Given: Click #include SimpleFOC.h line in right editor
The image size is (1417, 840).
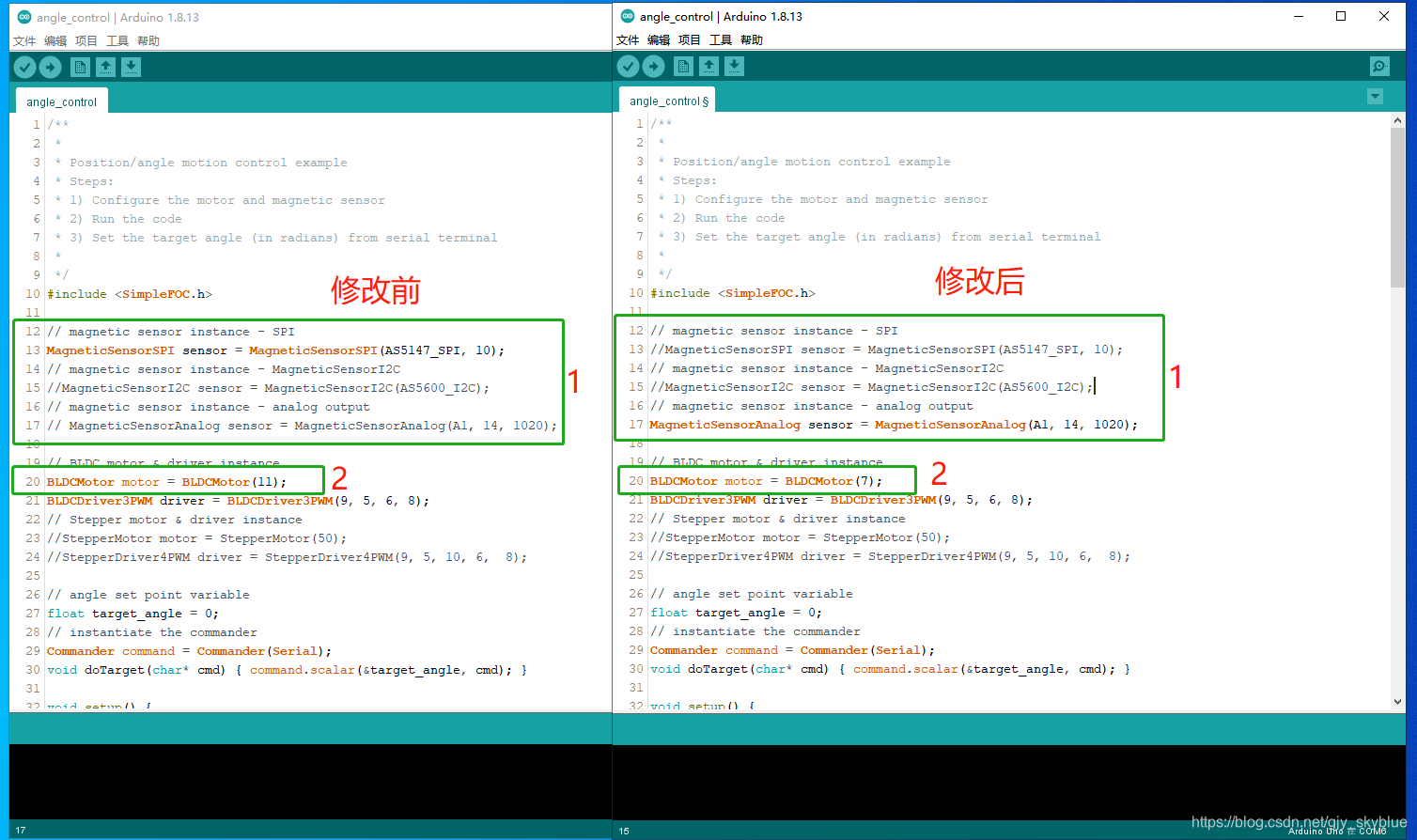Looking at the screenshot, I should tap(733, 293).
